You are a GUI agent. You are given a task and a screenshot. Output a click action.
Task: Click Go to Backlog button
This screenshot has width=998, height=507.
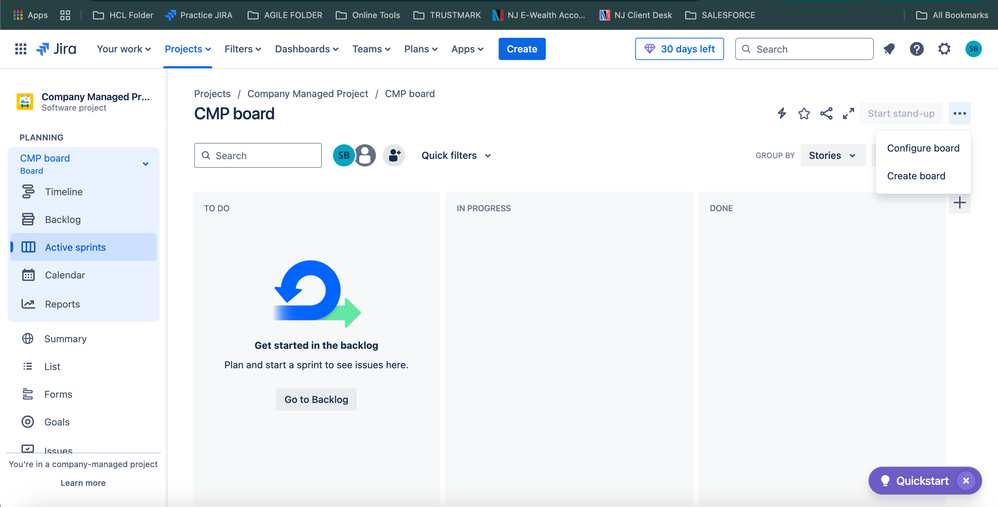pyautogui.click(x=316, y=399)
